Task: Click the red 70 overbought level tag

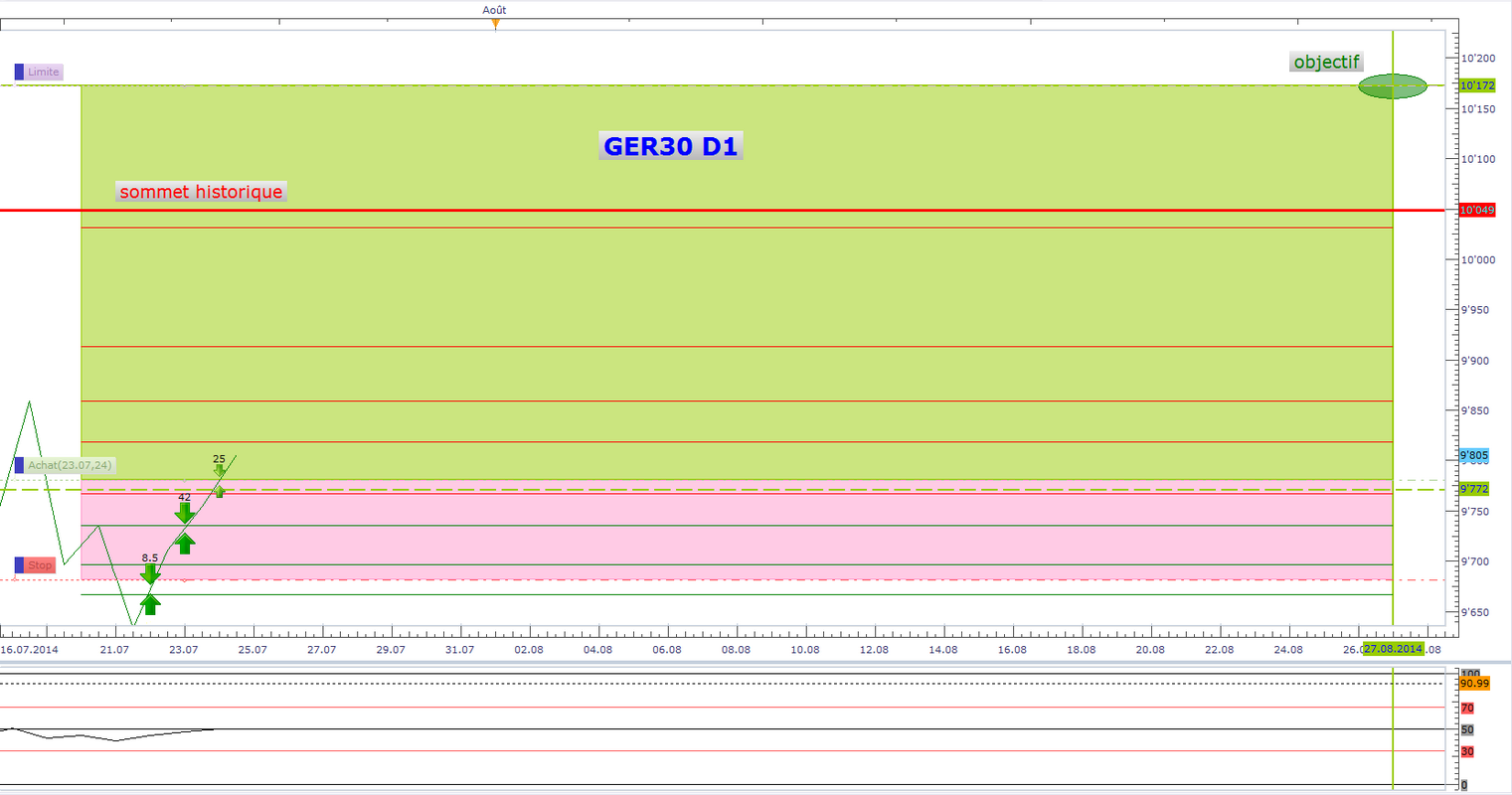Action: tap(1467, 709)
